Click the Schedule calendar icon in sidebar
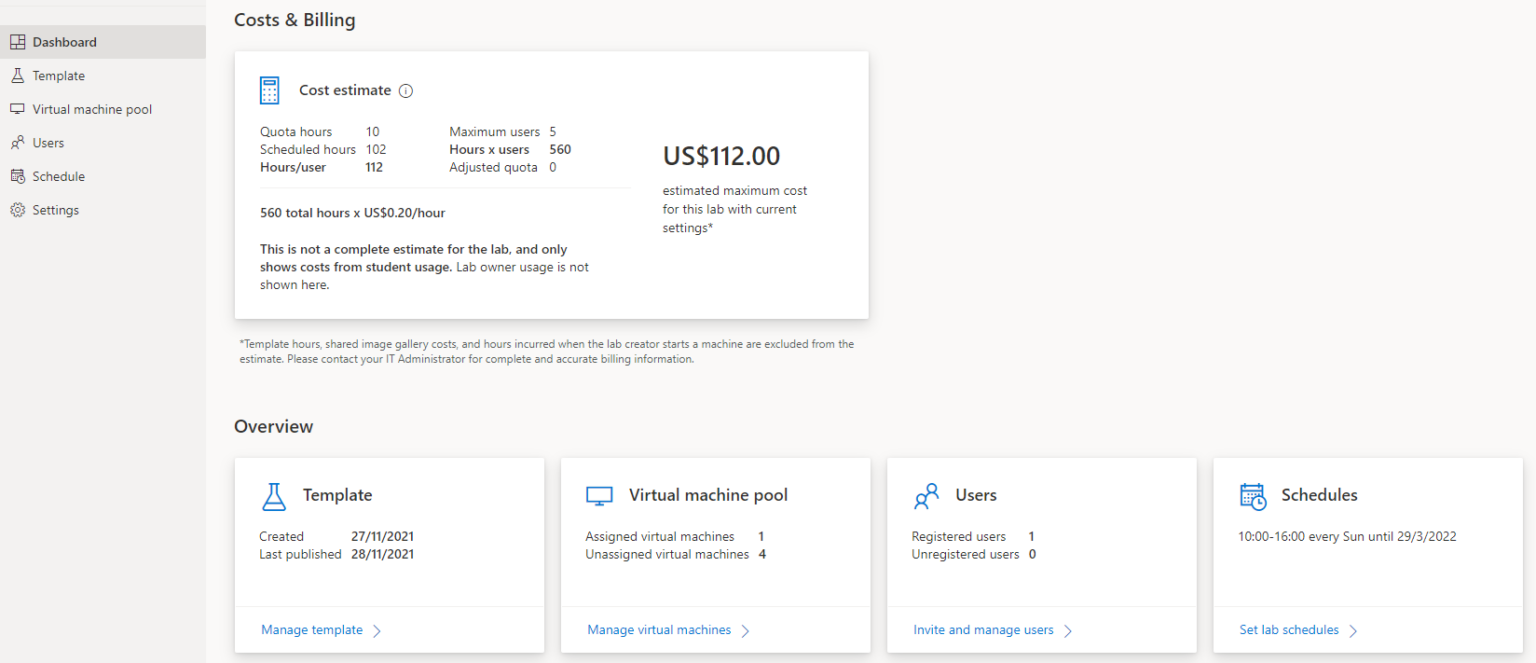Viewport: 1536px width, 663px height. click(17, 175)
